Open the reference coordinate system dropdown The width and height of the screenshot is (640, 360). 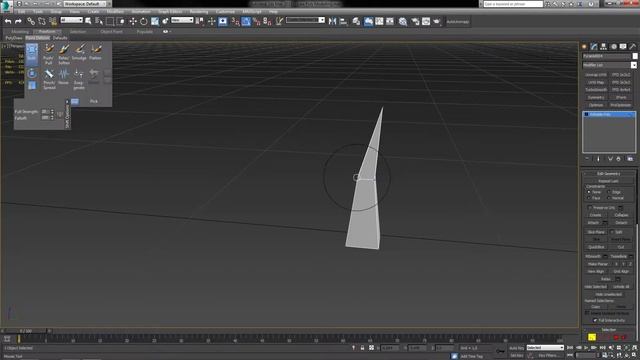(x=182, y=20)
